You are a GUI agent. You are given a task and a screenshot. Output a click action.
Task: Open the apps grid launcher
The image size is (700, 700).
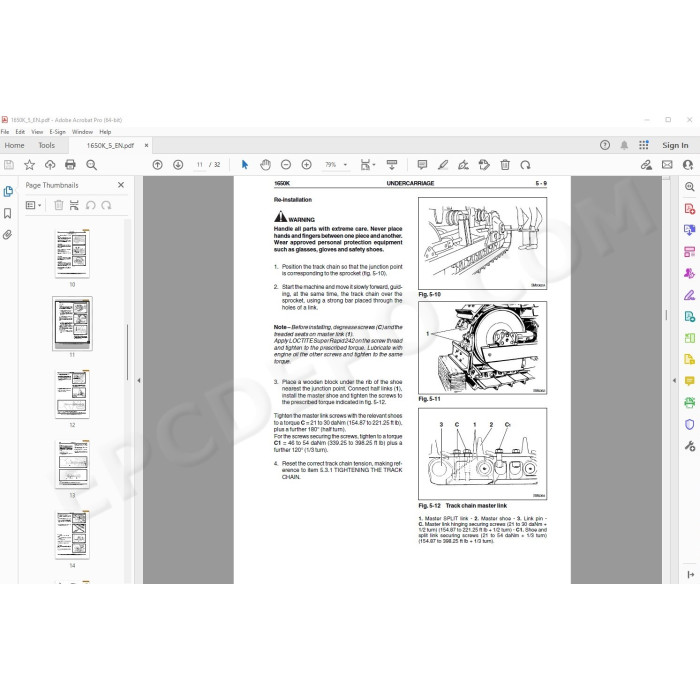click(x=644, y=145)
